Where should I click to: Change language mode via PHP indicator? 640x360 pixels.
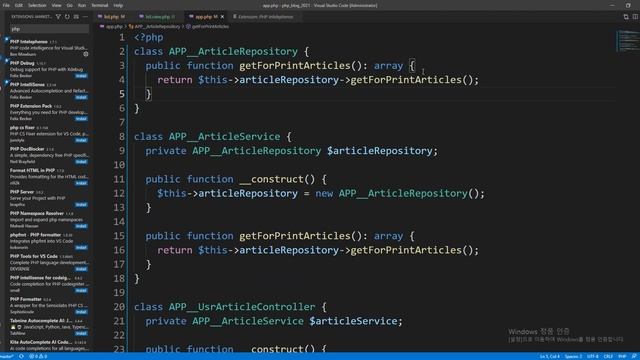[x=622, y=356]
